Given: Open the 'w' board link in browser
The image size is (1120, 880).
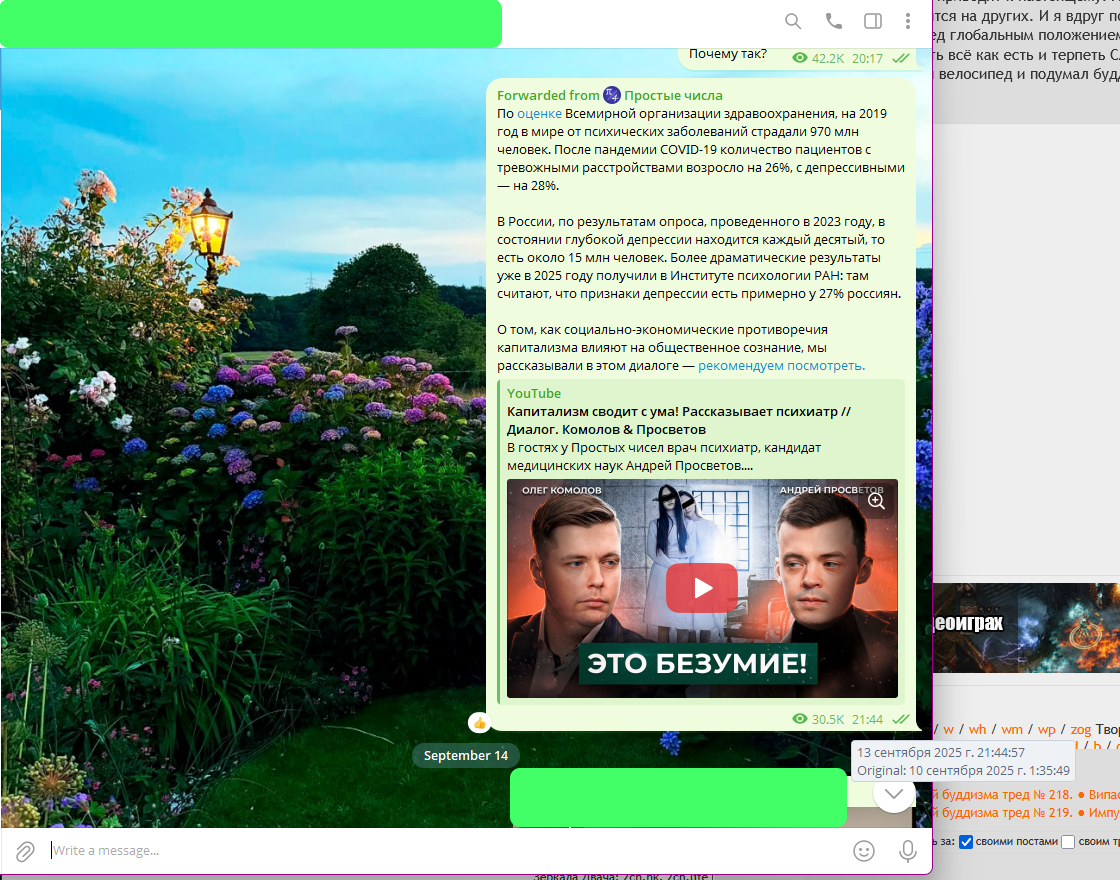Looking at the screenshot, I should click(x=949, y=729).
